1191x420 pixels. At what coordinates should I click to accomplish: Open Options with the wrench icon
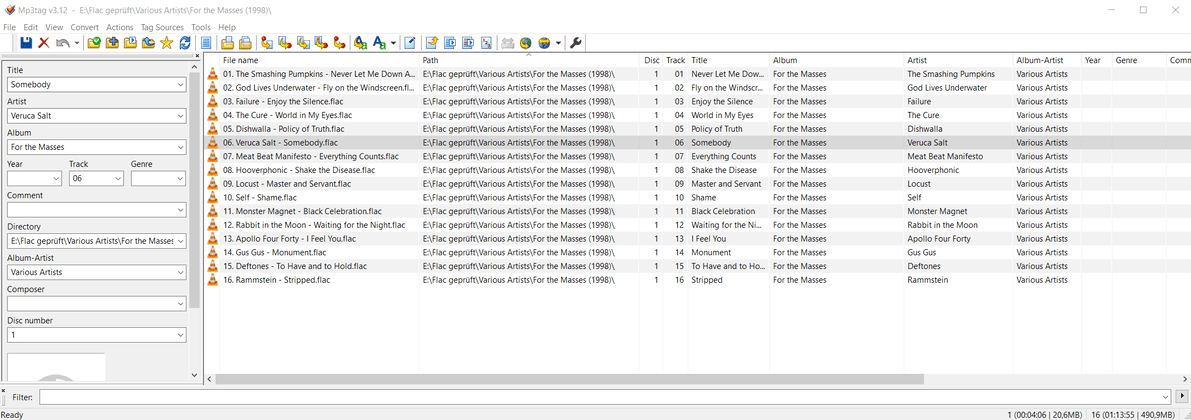tap(576, 43)
